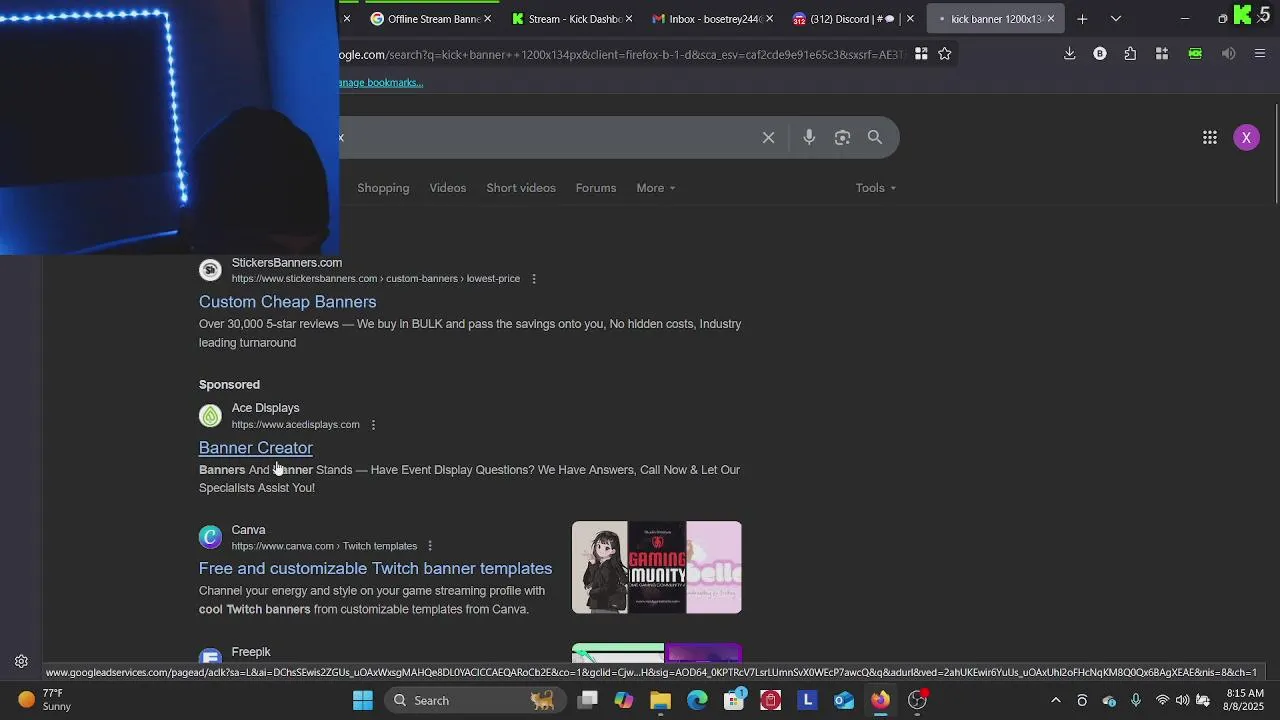Screen dimensions: 1280x720
Task: Open Microsoft Store from the taskbar
Action: 734,700
